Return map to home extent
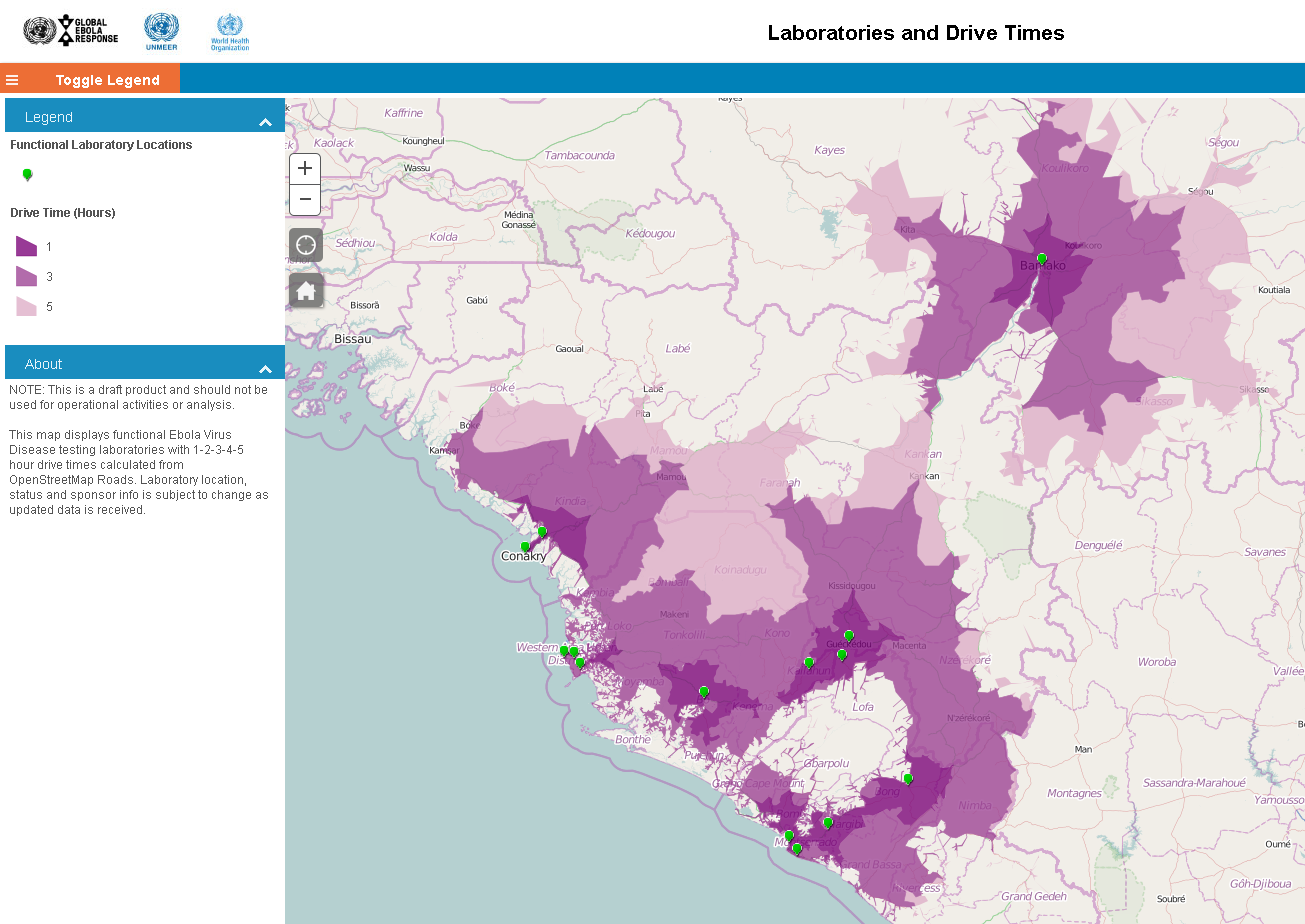The height and width of the screenshot is (924, 1305). coord(306,291)
